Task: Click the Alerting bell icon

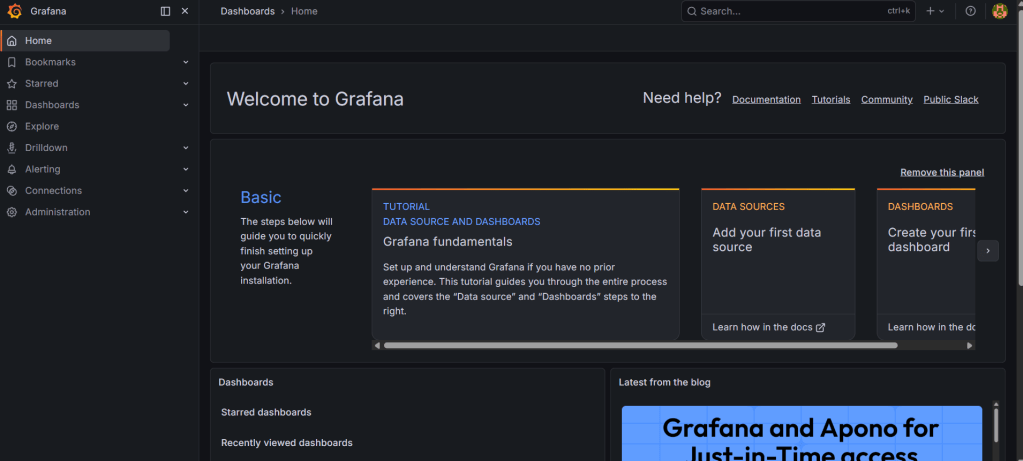Action: (x=12, y=169)
